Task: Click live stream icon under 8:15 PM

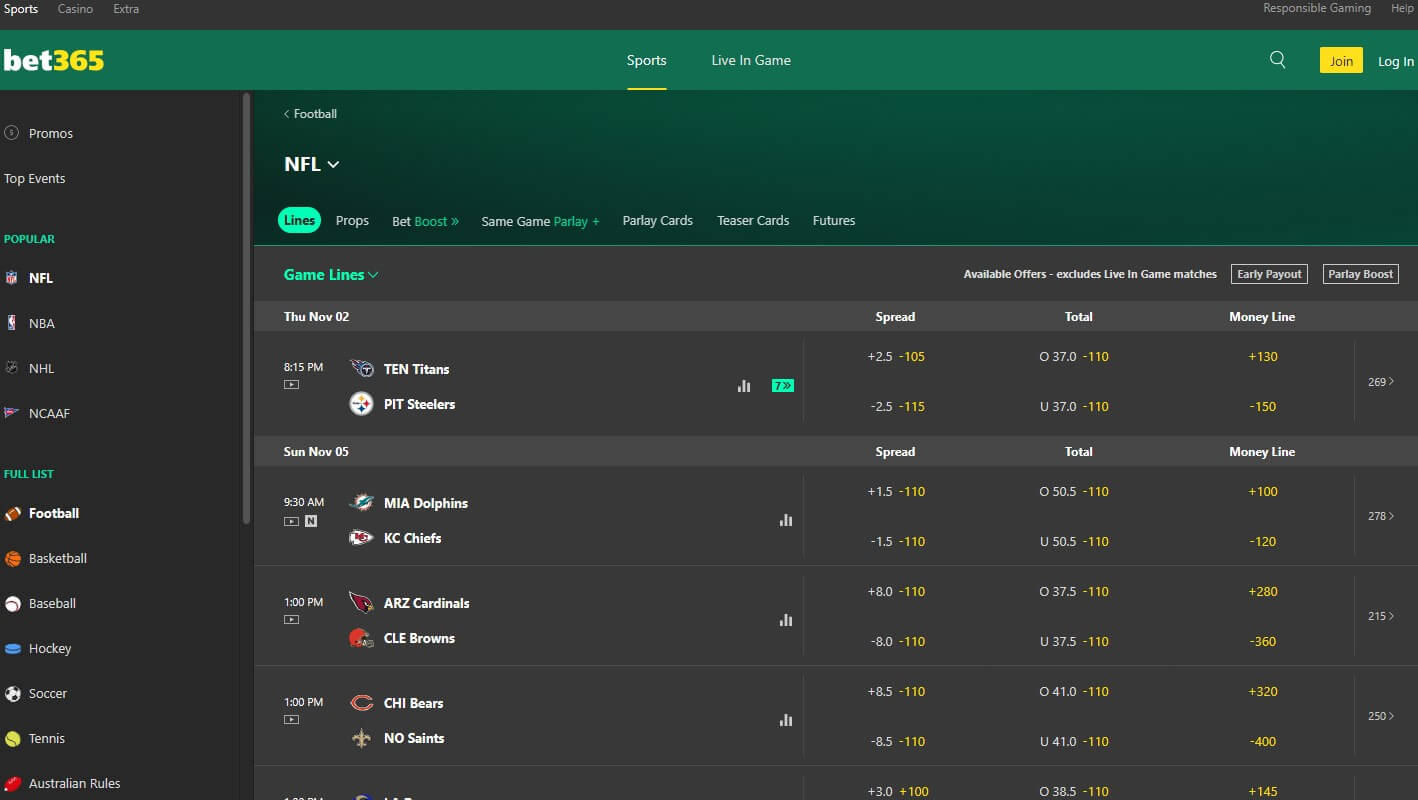Action: [x=291, y=384]
